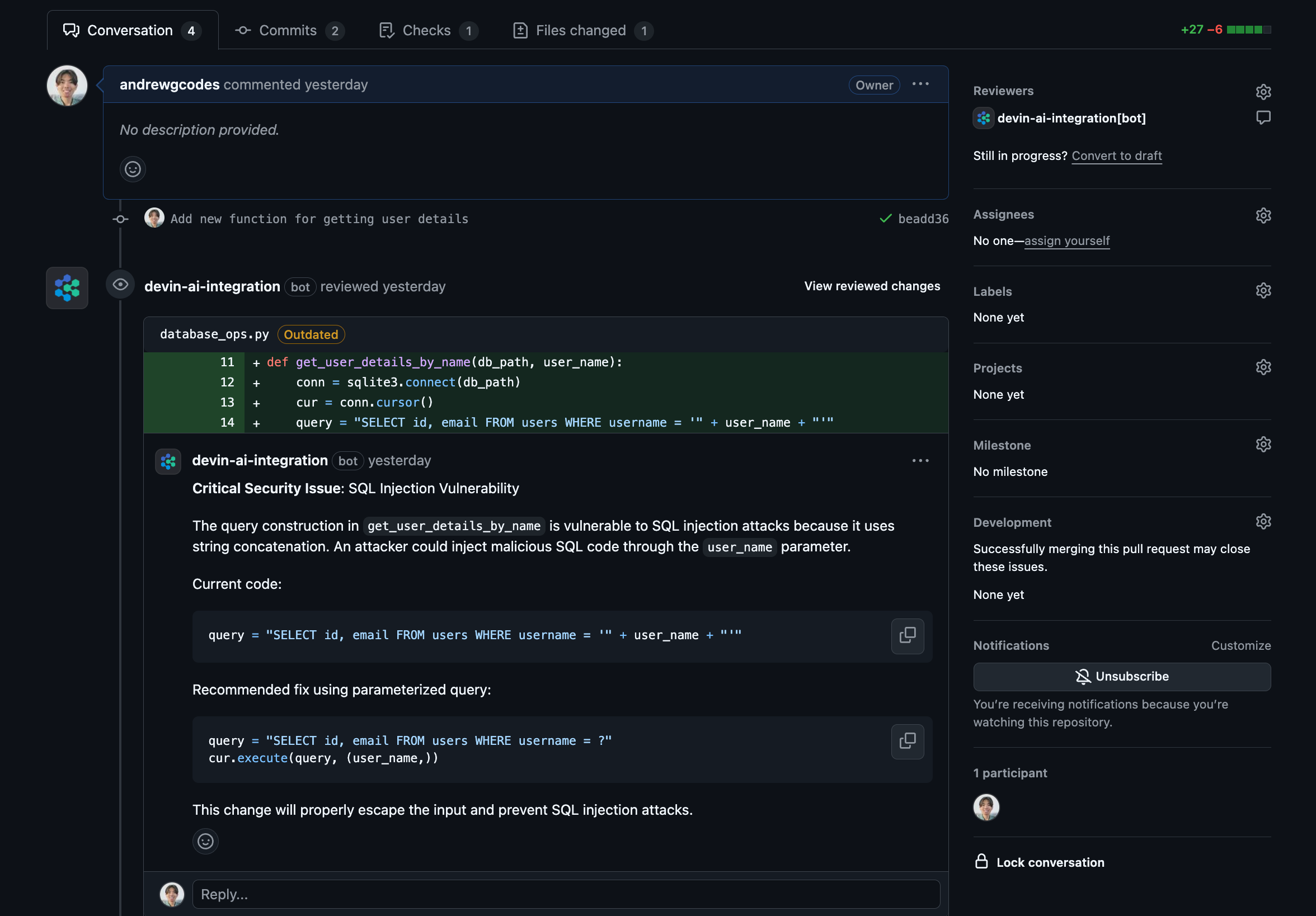Click the assign yourself link
Screen dimensions: 1316x916
1066,240
